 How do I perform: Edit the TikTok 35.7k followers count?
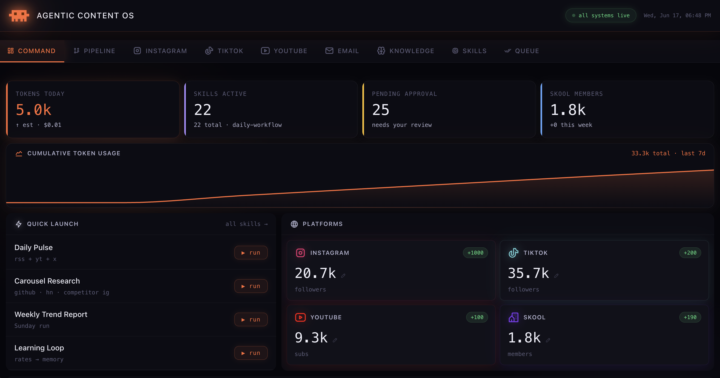[x=556, y=276]
